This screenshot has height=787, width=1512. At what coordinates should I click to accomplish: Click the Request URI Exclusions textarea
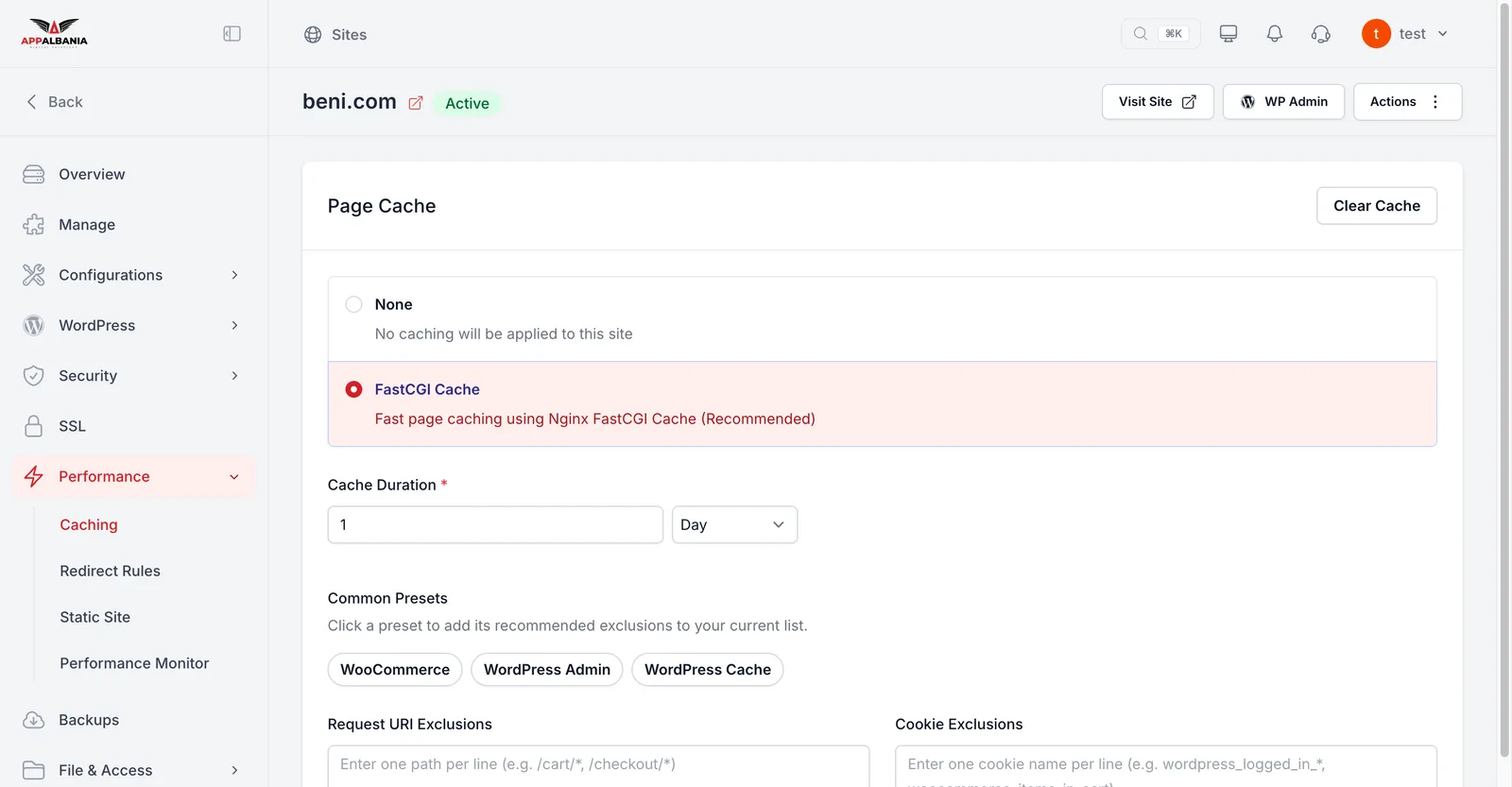coord(598,766)
